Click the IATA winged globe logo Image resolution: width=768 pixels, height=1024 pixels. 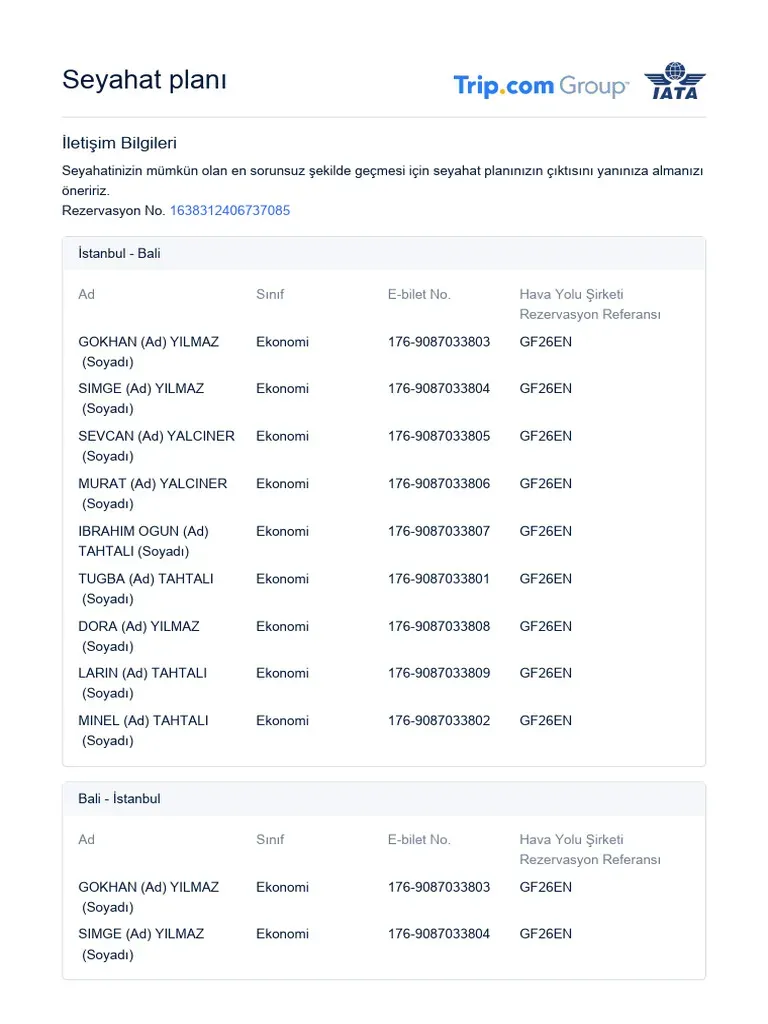pos(674,81)
